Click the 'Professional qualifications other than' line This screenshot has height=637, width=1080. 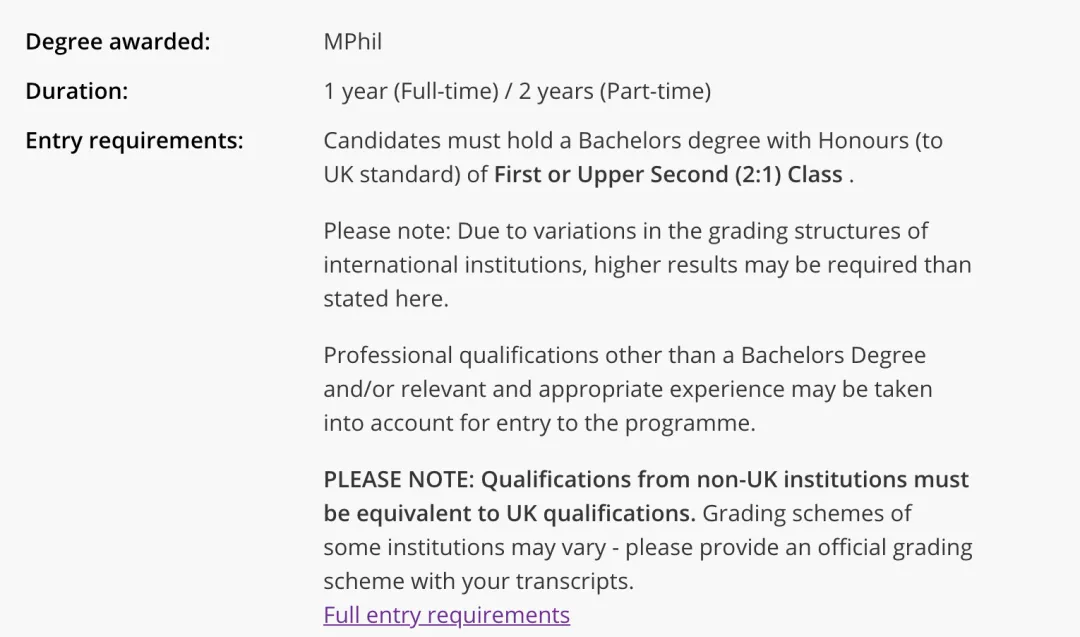pos(625,355)
